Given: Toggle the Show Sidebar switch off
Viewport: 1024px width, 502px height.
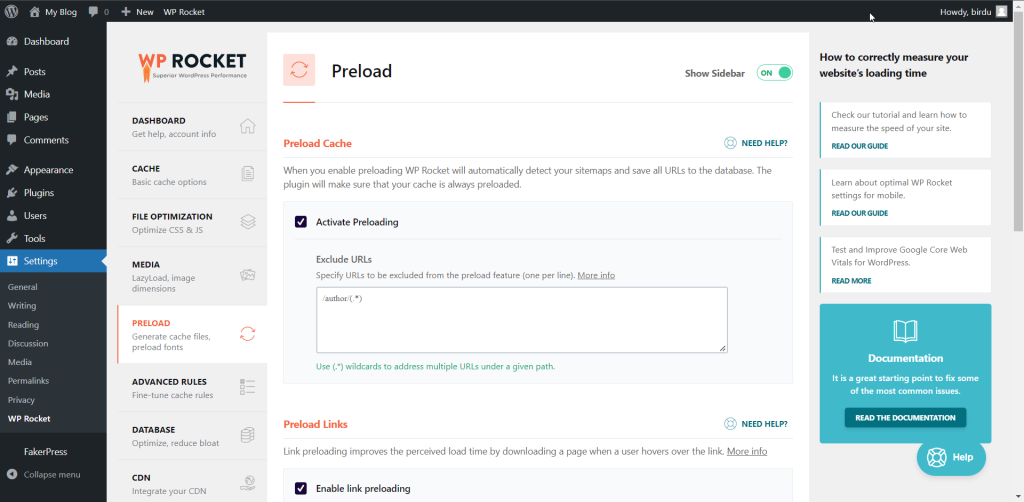Looking at the screenshot, I should click(x=775, y=73).
